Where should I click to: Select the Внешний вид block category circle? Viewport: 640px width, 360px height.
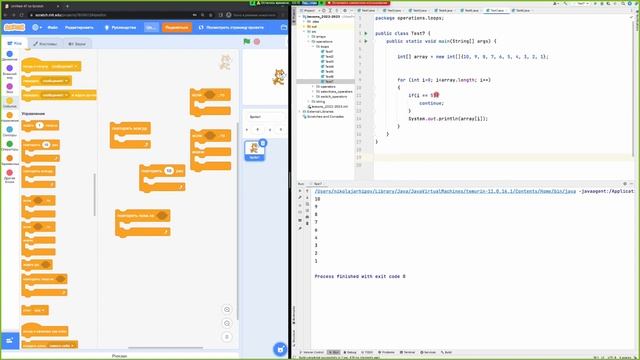point(9,68)
